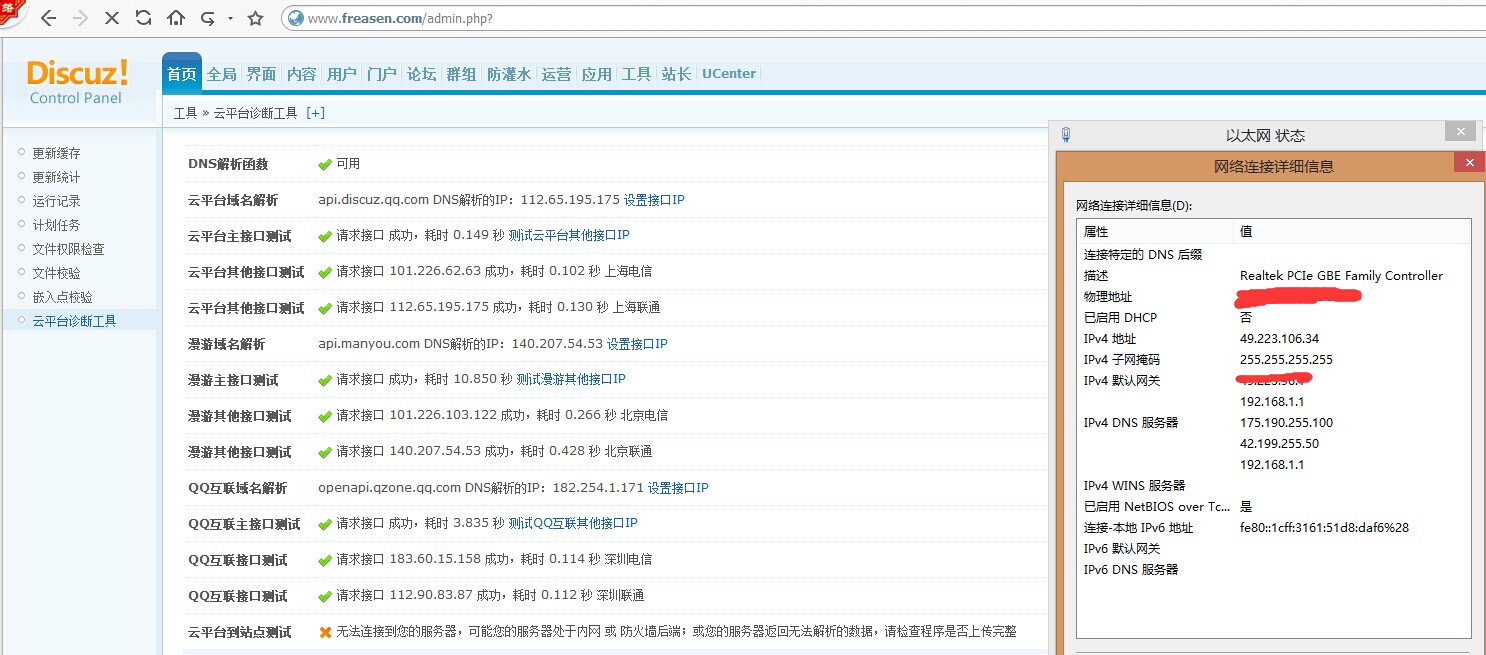Click the network icon in 以太网 状态 title bar
Screen dimensions: 1486x655
(x=1066, y=135)
